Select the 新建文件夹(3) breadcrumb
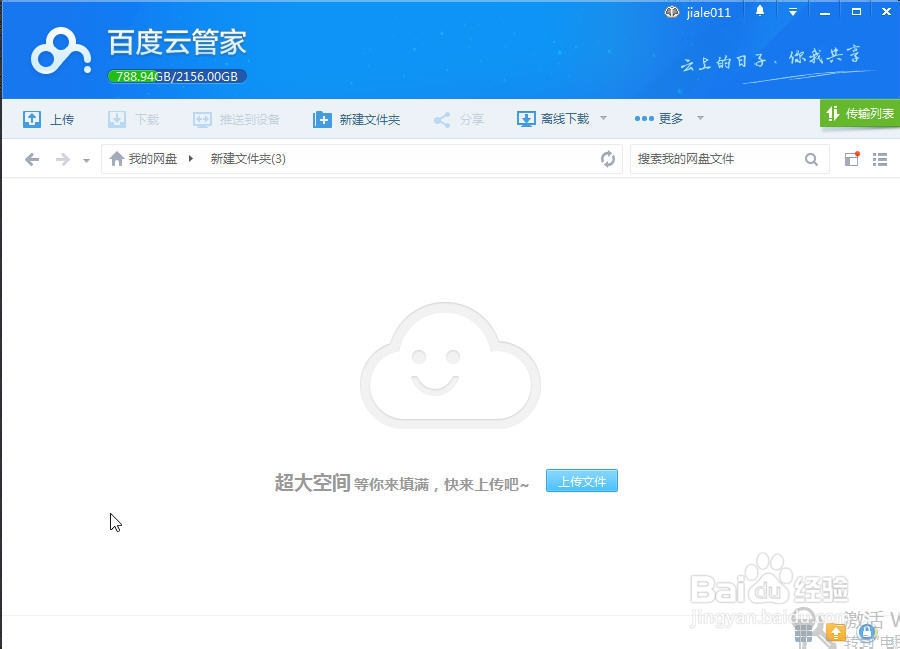 [248, 158]
